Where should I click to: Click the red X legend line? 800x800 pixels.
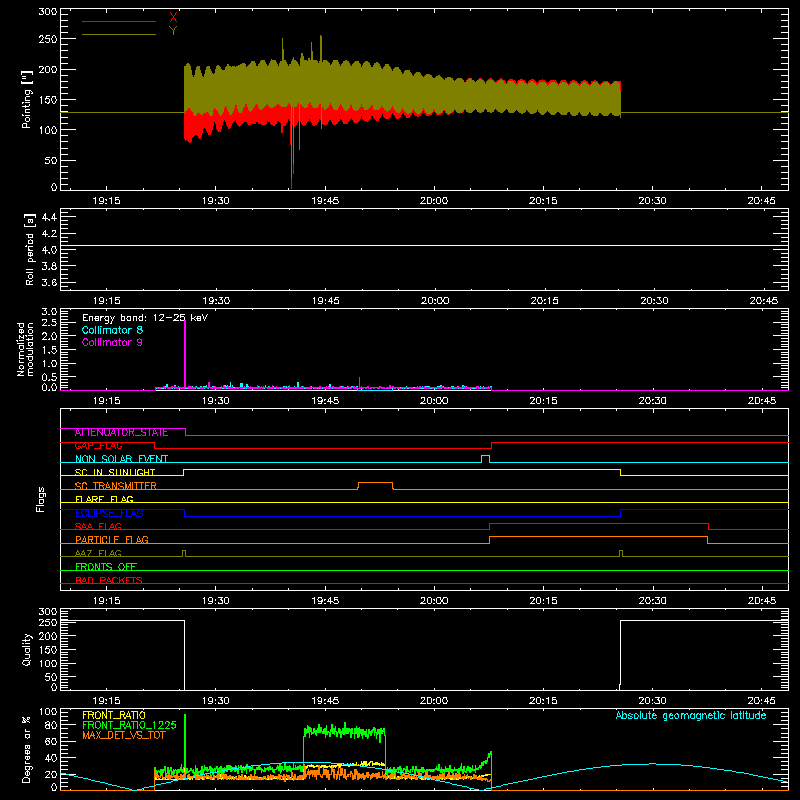119,21
